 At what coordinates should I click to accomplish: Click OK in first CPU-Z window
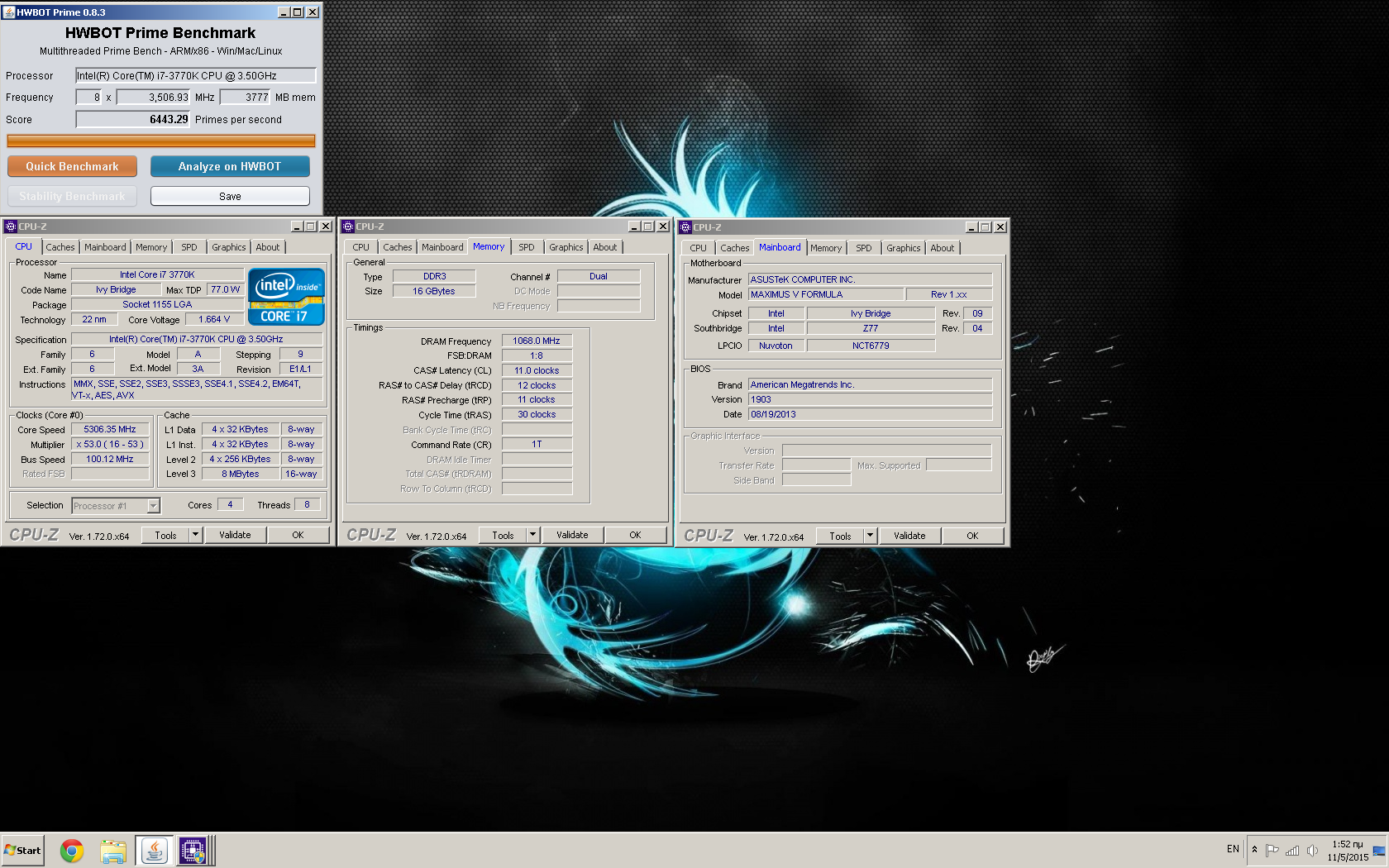(x=298, y=535)
